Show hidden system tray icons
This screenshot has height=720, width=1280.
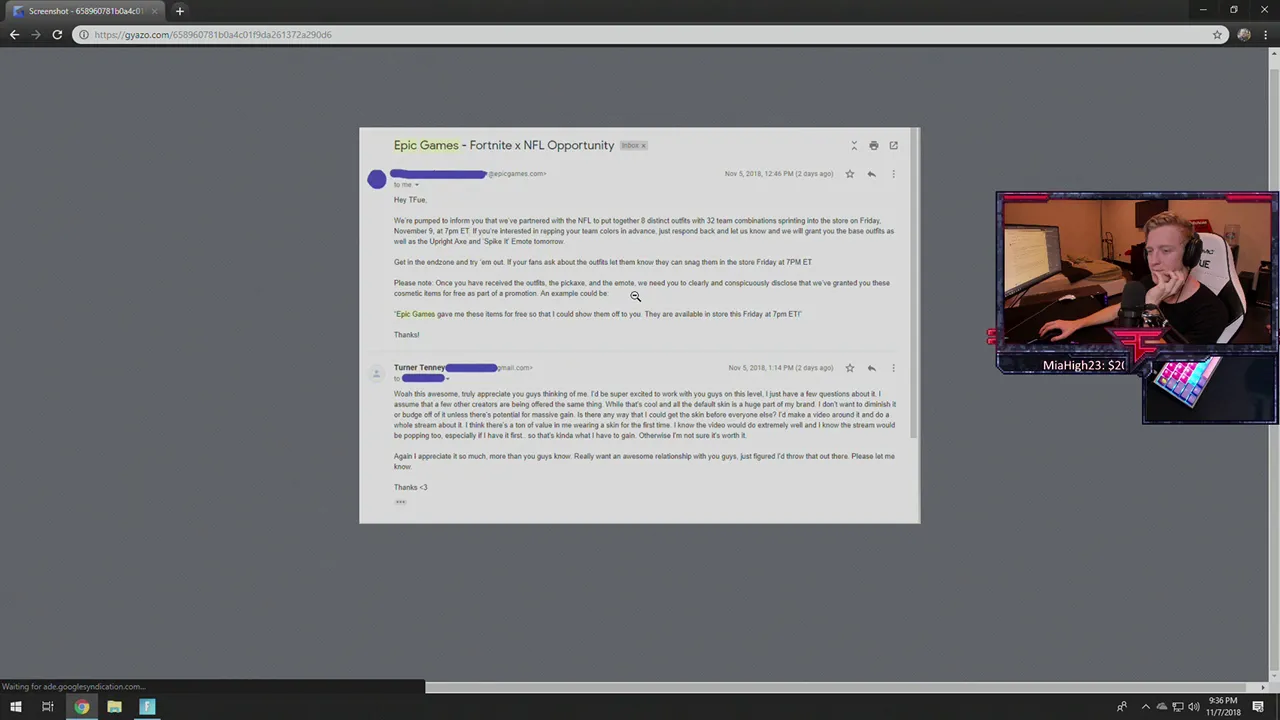[x=1146, y=707]
